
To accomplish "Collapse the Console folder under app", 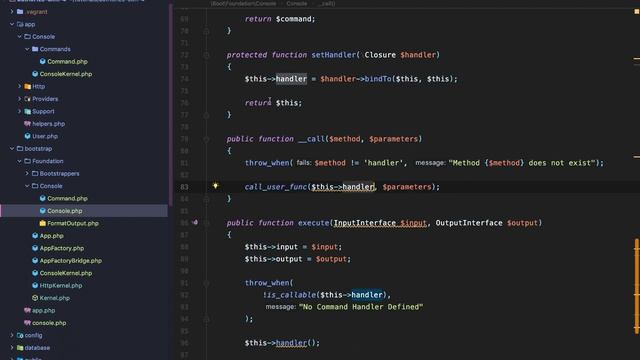I will [x=19, y=36].
